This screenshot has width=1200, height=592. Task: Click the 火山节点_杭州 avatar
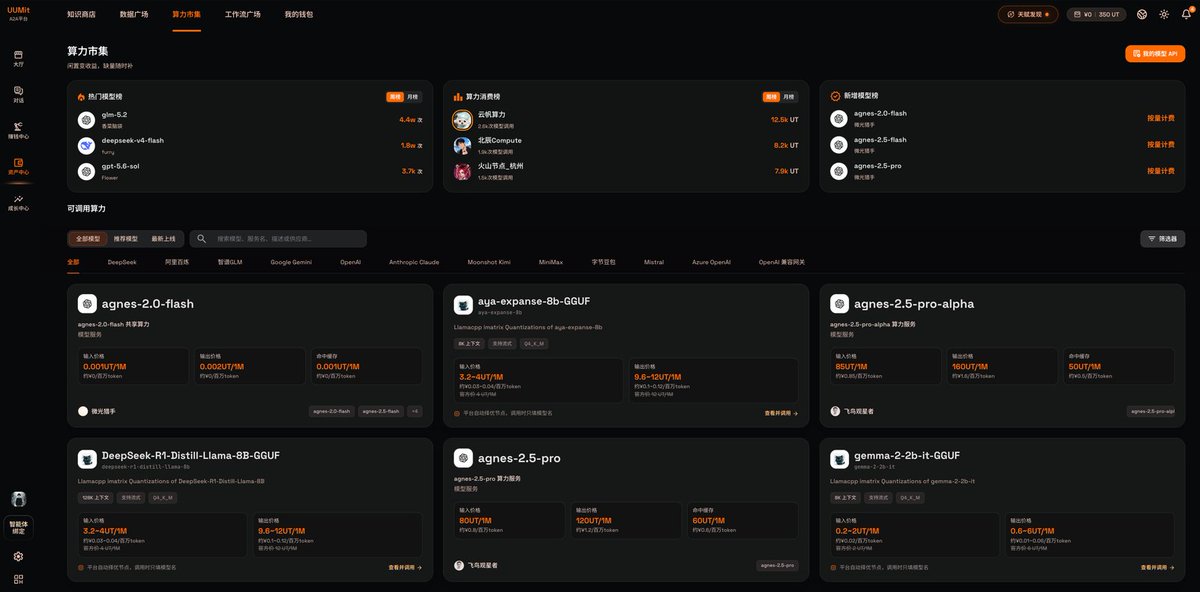coord(462,171)
